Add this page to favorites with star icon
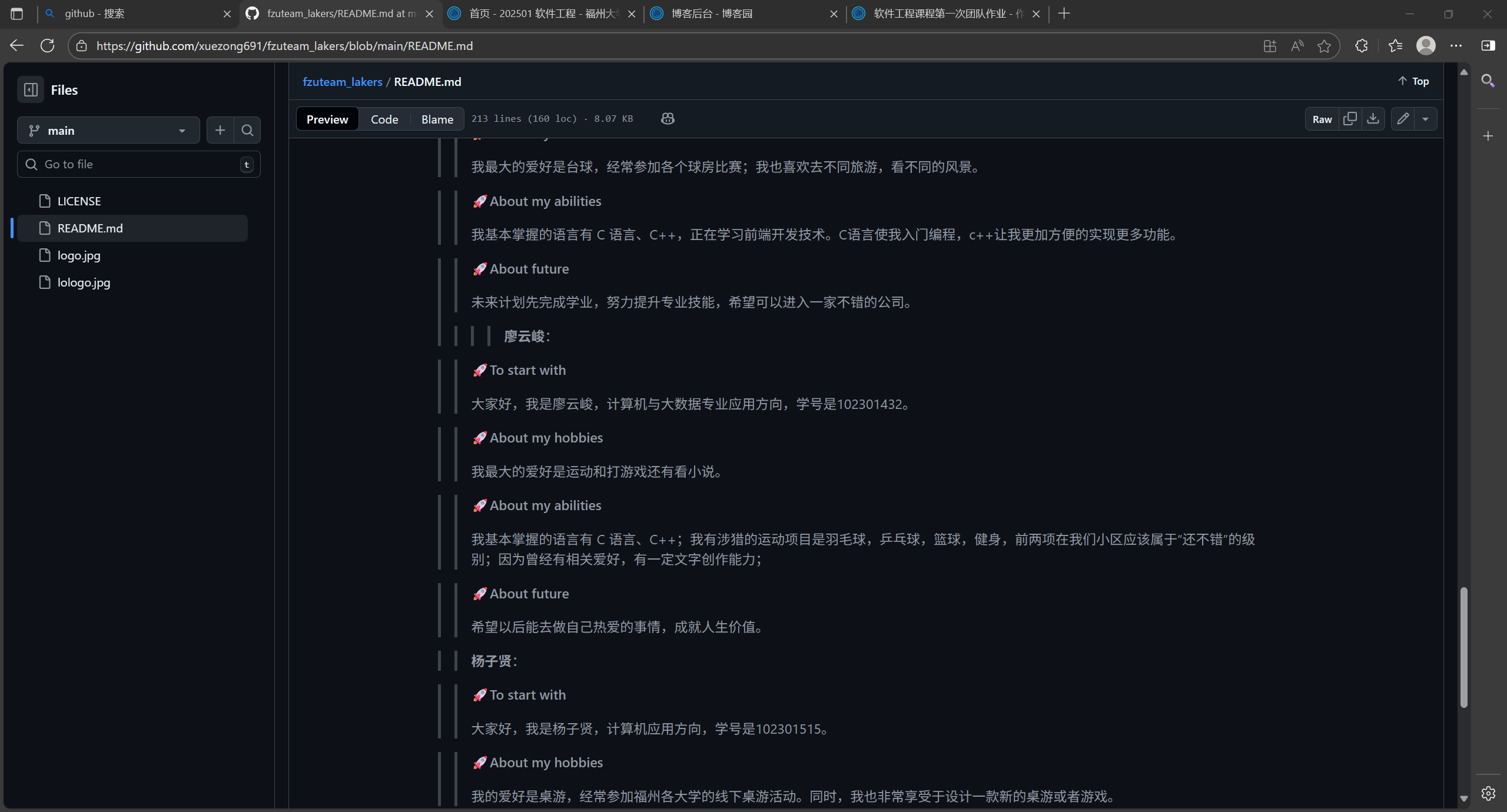The width and height of the screenshot is (1507, 812). click(x=1324, y=45)
